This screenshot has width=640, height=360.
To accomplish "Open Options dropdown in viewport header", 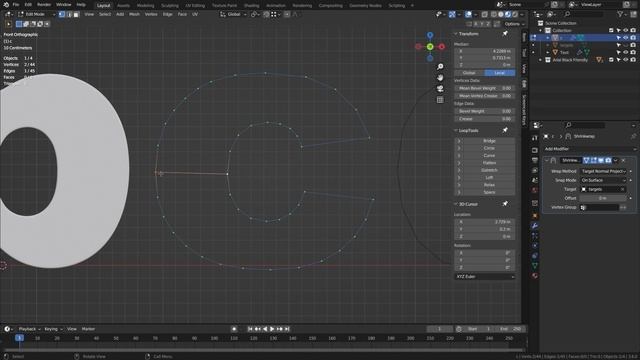I will (x=514, y=24).
